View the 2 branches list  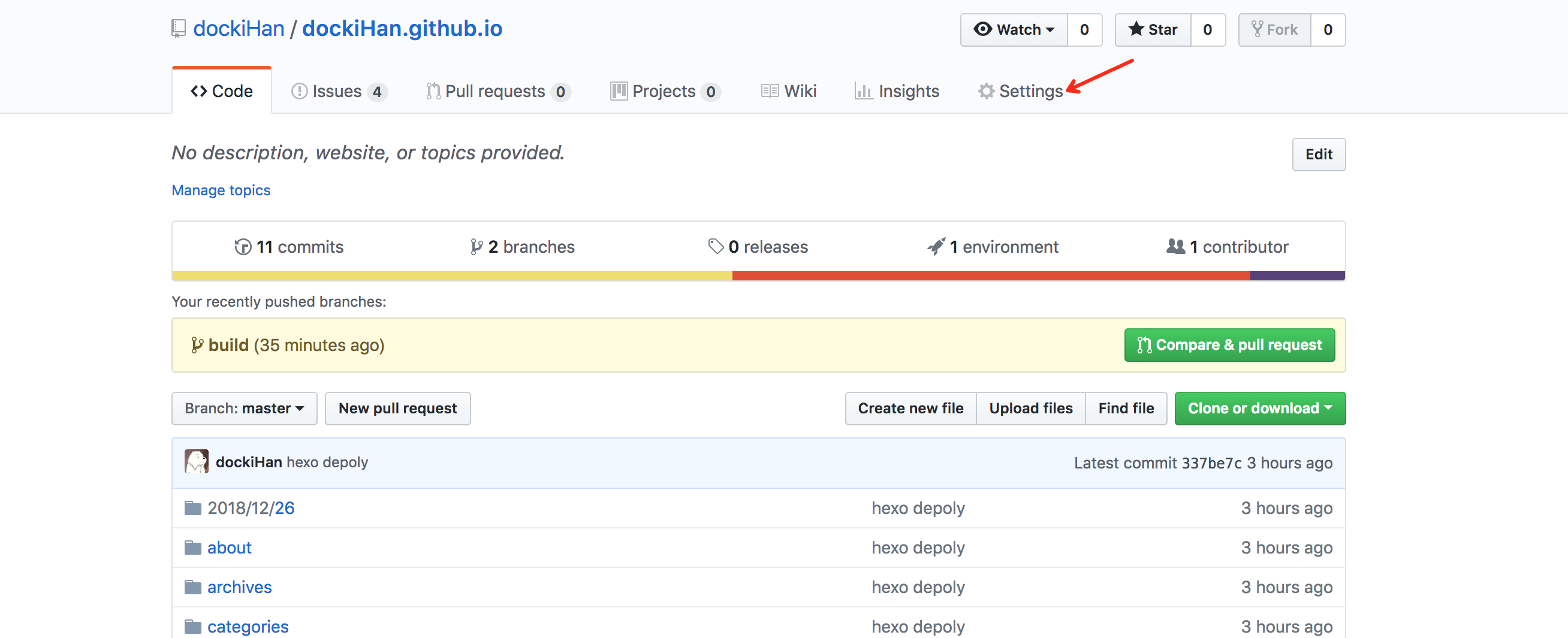[x=523, y=247]
